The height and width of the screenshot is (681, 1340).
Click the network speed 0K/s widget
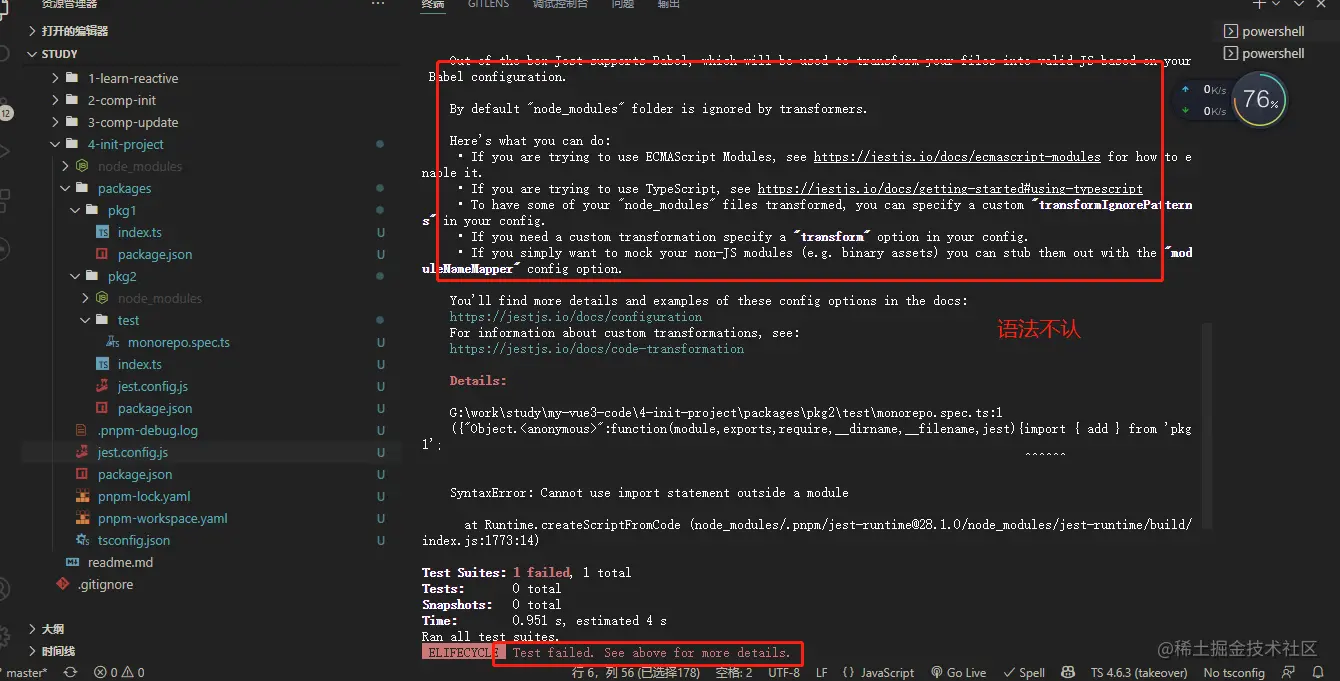[x=1204, y=100]
